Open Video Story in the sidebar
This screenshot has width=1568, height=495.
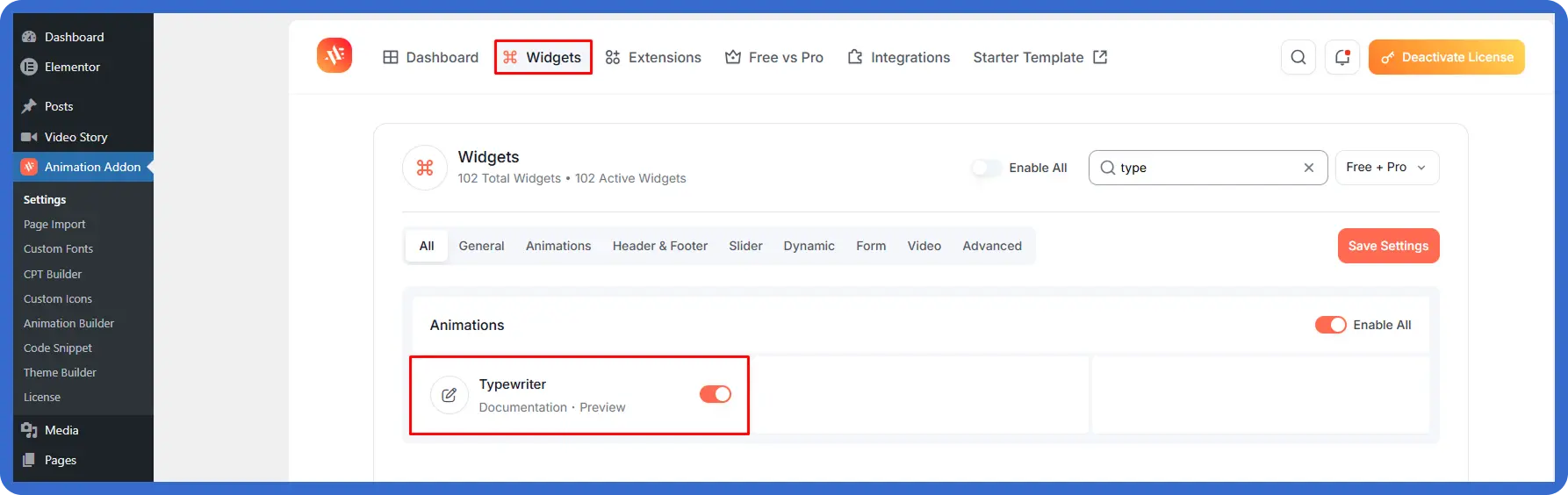coord(76,137)
